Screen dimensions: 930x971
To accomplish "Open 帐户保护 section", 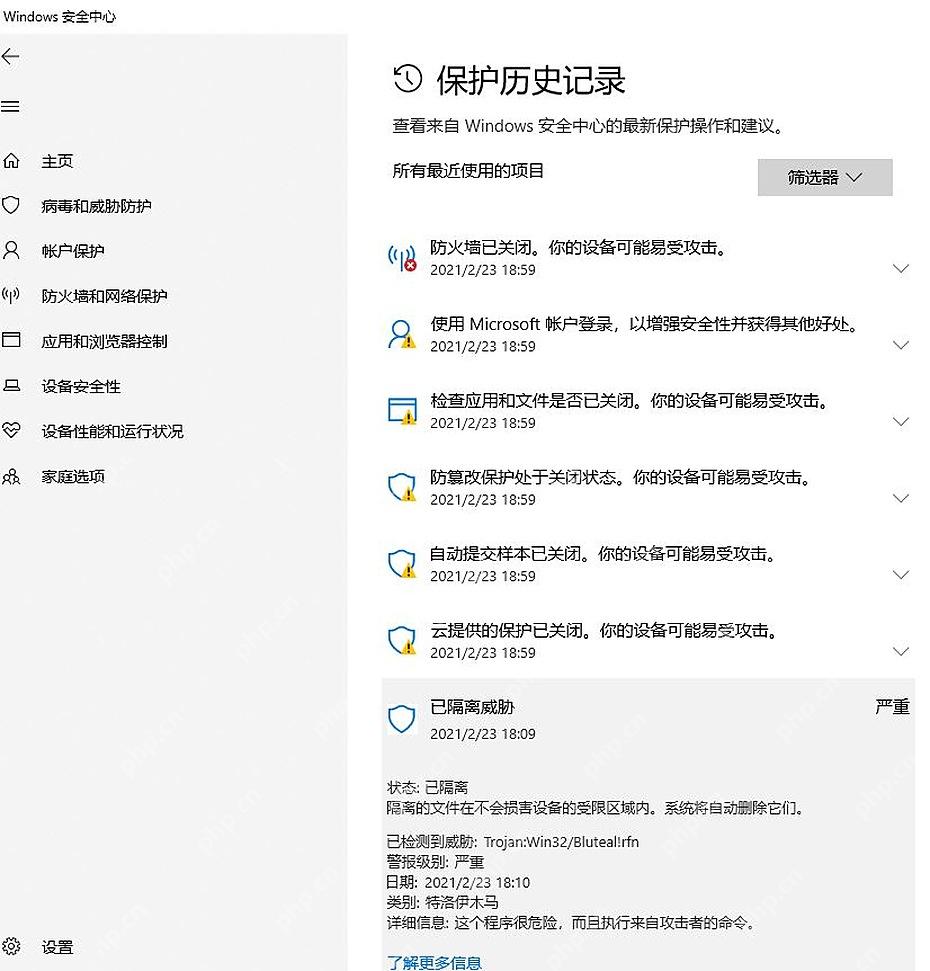I will click(x=72, y=251).
